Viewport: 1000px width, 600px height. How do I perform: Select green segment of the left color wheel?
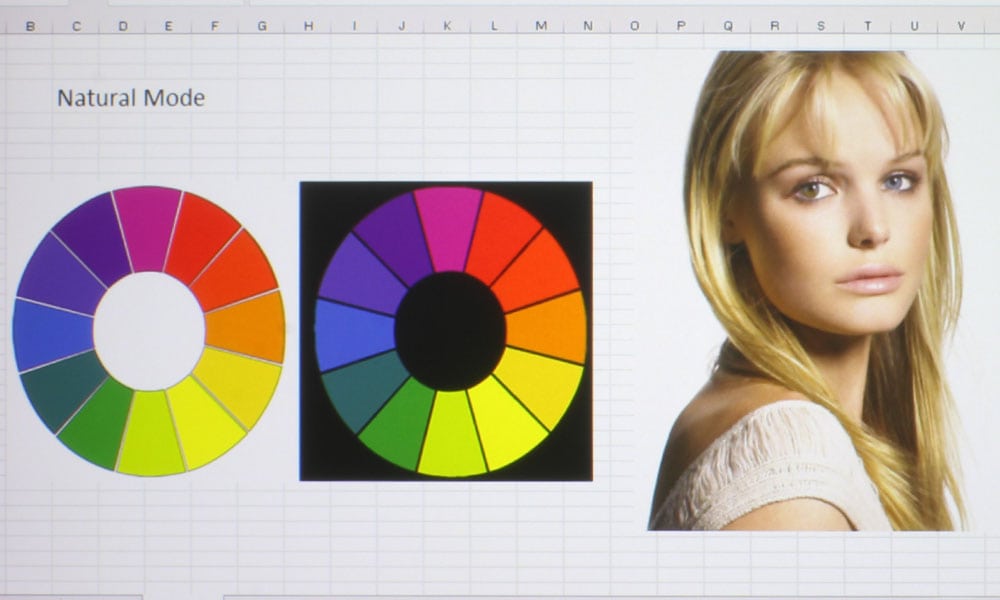(x=97, y=423)
